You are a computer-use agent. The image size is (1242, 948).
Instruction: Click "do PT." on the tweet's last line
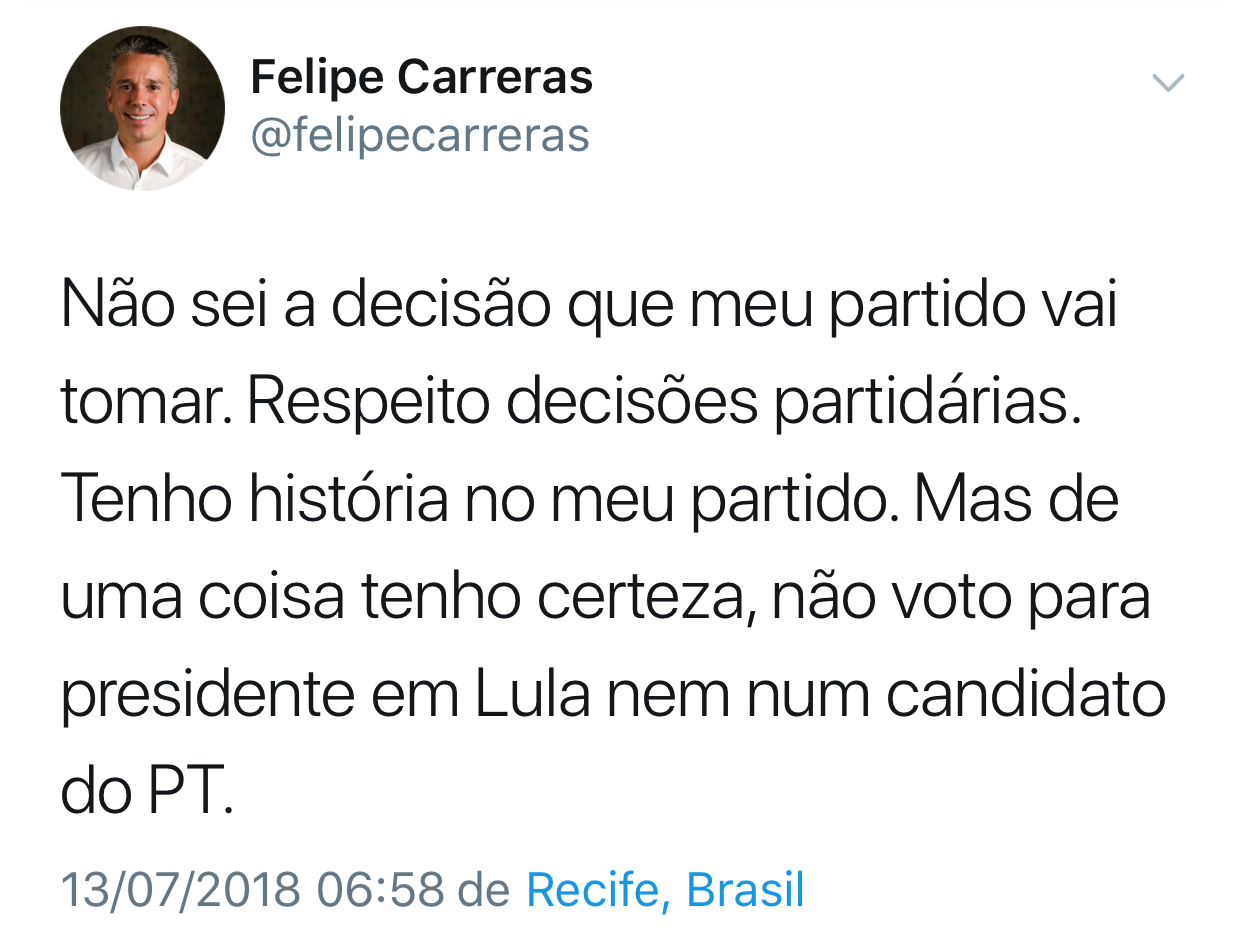147,792
